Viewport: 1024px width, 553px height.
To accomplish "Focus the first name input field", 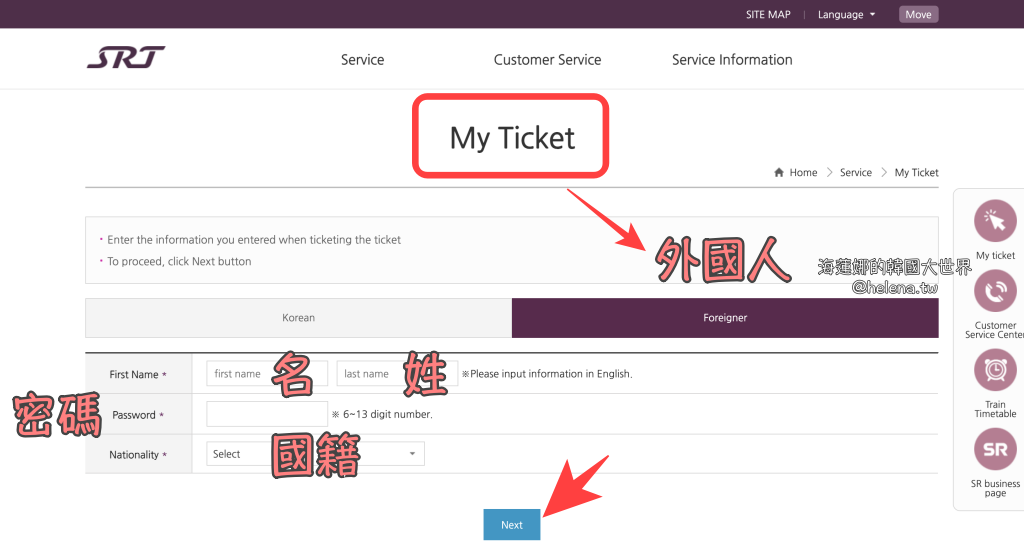I will [x=266, y=374].
